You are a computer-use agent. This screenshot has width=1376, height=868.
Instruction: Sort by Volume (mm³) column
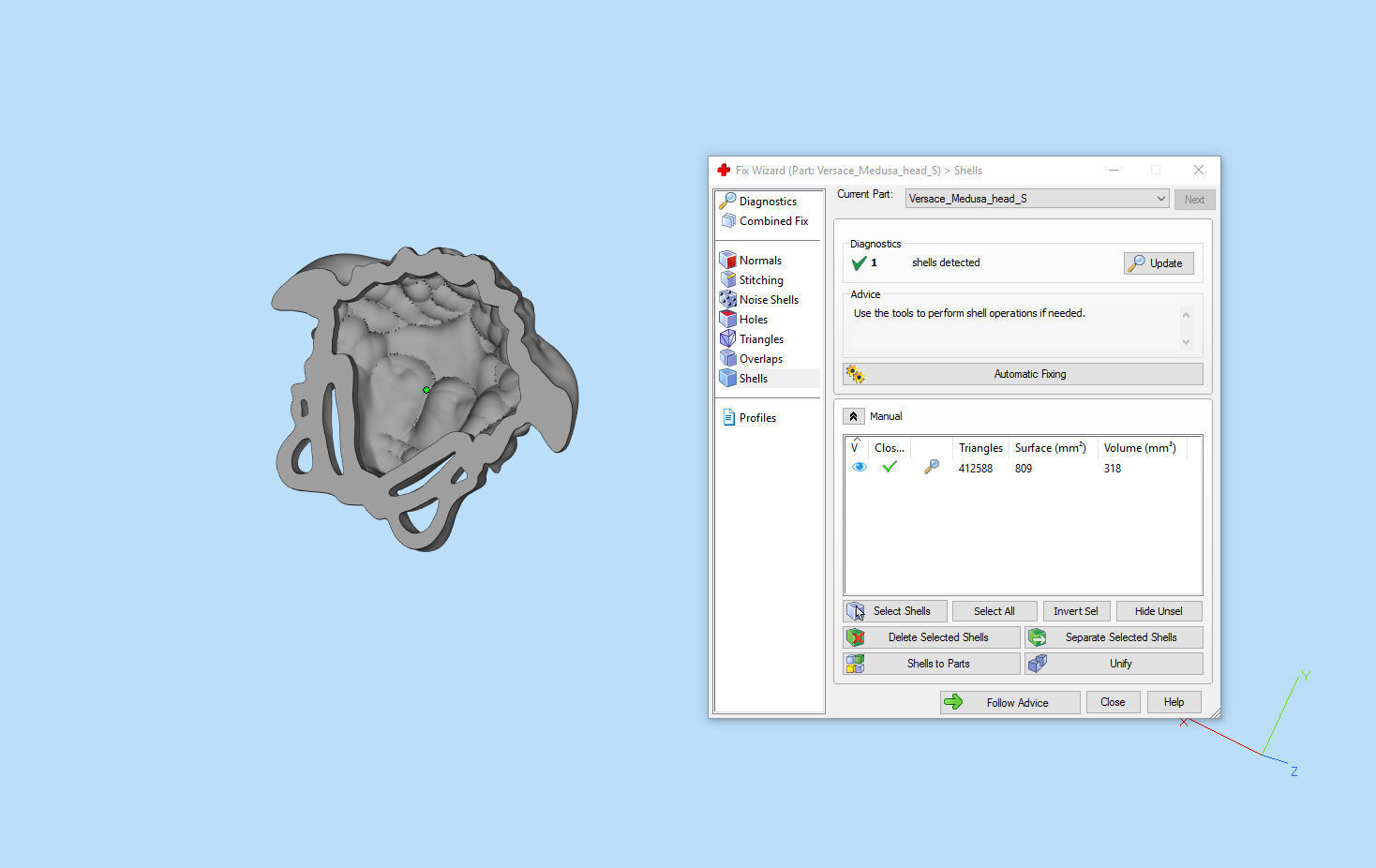click(x=1142, y=448)
